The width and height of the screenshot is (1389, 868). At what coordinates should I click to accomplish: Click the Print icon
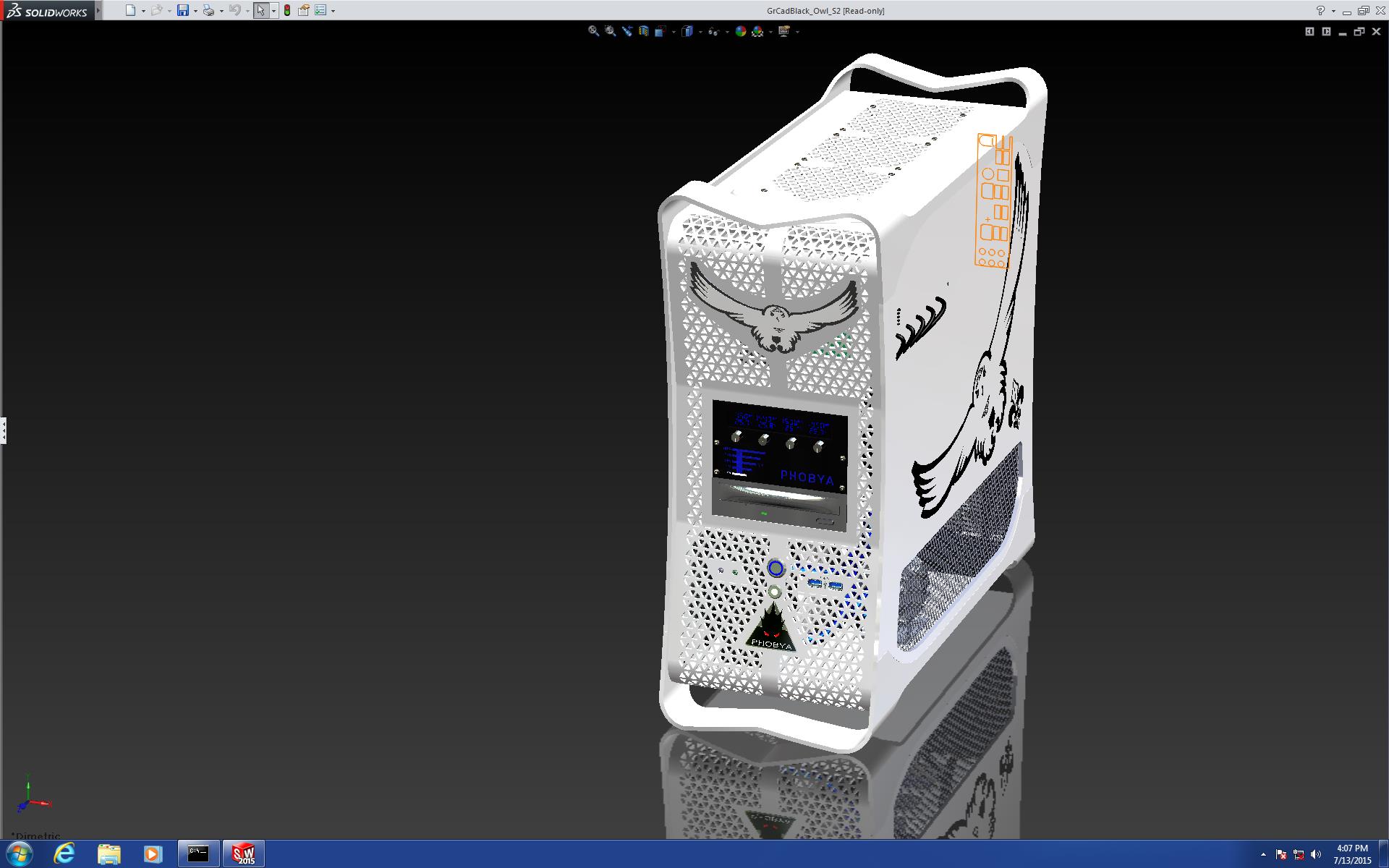click(208, 10)
